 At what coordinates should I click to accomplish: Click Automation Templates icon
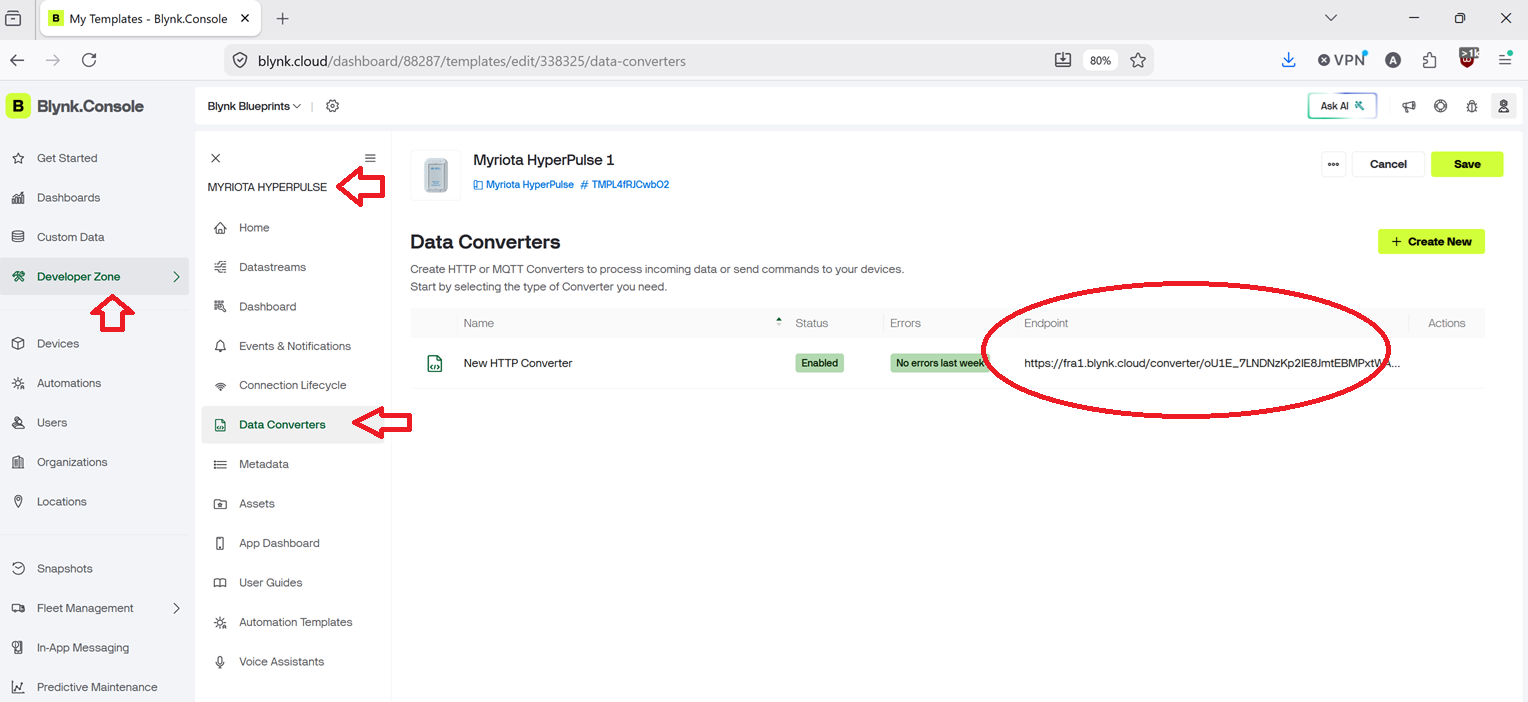(220, 622)
